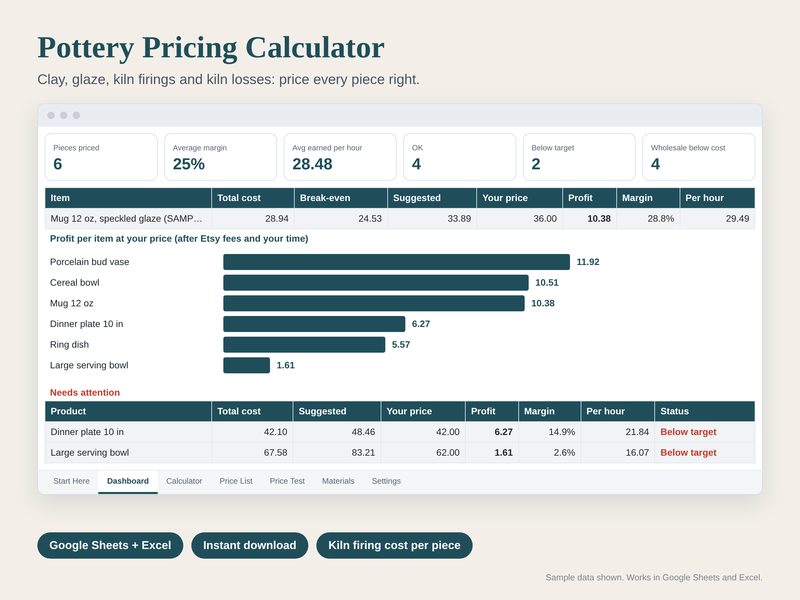Click the OK count card
The image size is (800, 600).
click(460, 157)
